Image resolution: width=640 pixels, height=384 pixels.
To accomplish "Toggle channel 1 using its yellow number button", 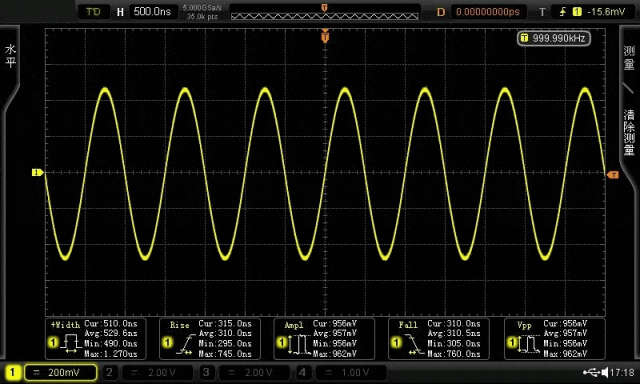I will point(13,372).
